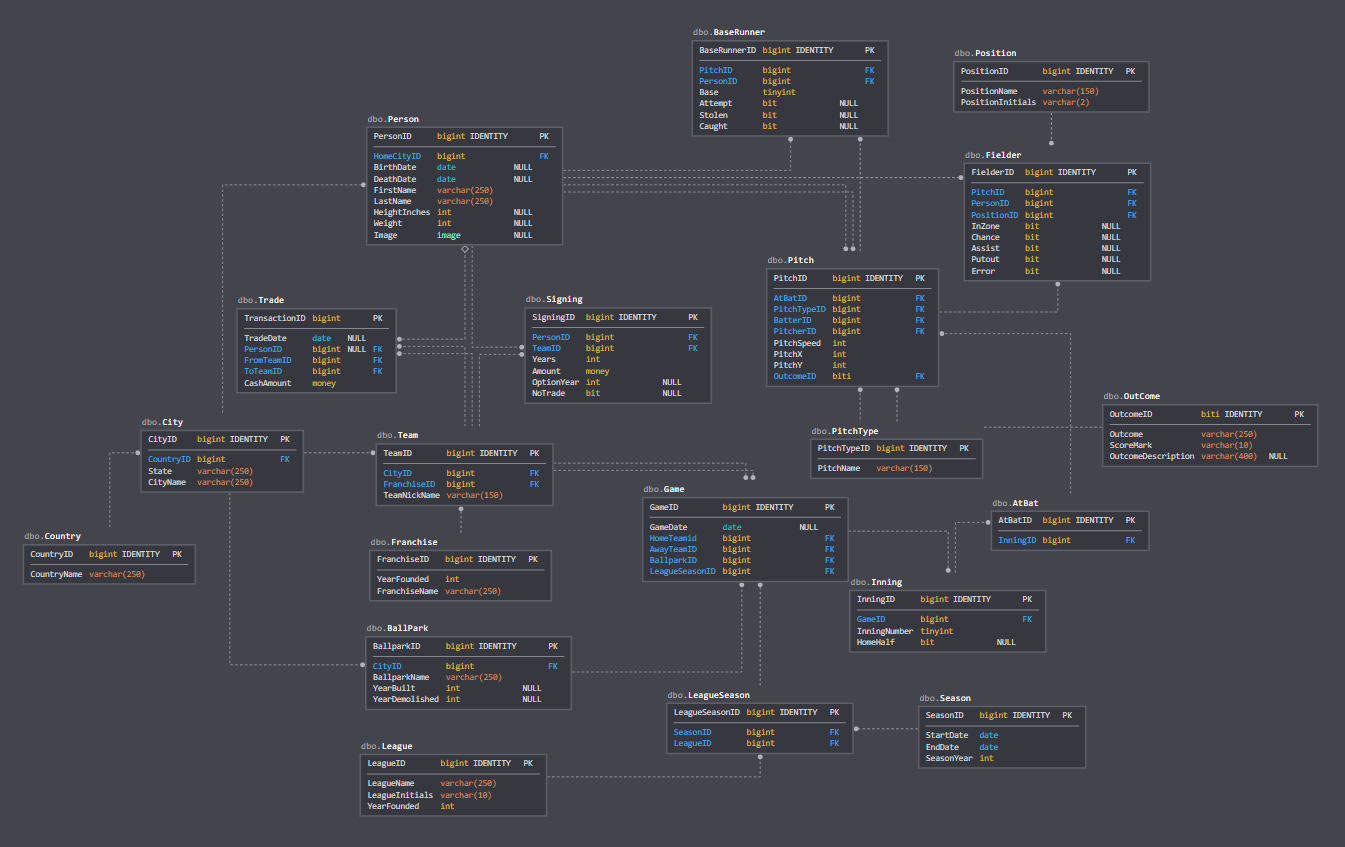Select the dbo.League table title
Image resolution: width=1345 pixels, height=847 pixels.
(x=386, y=746)
